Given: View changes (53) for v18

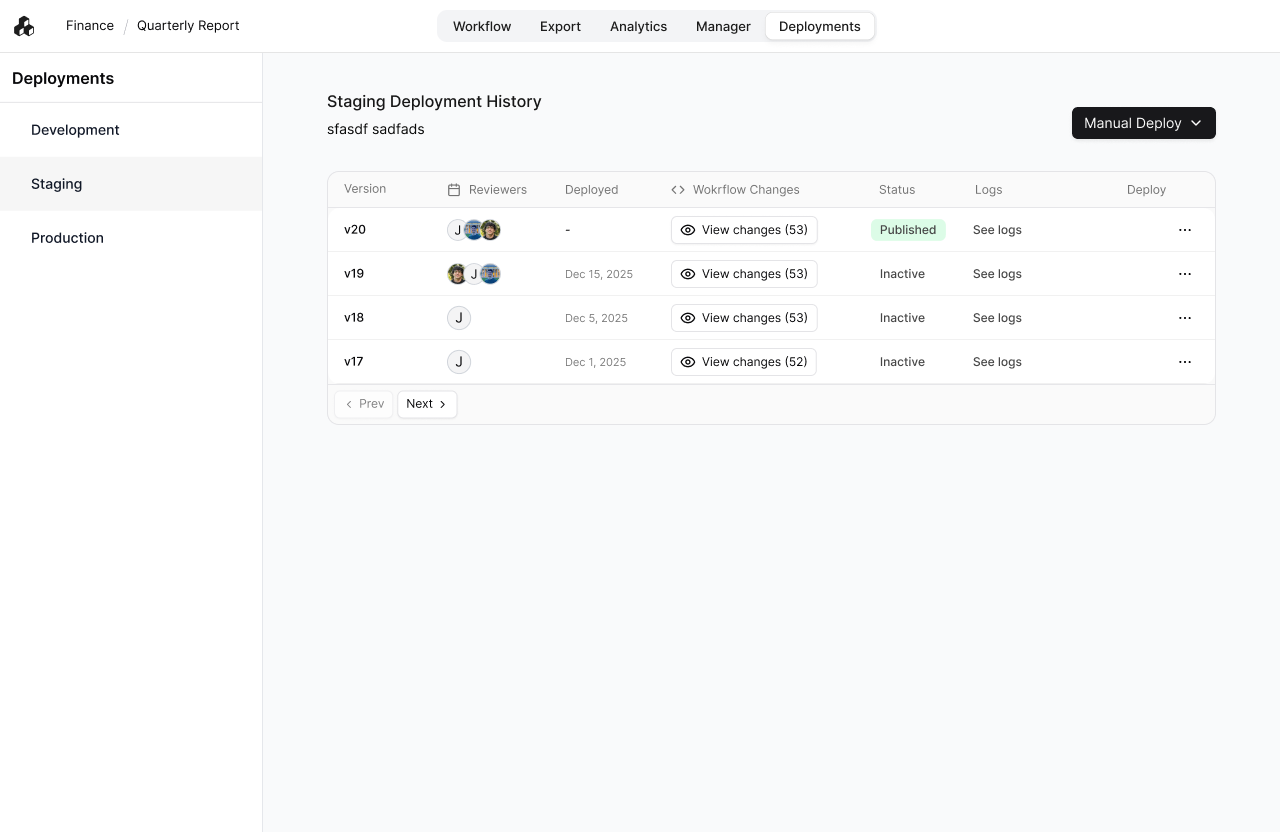Looking at the screenshot, I should (744, 318).
